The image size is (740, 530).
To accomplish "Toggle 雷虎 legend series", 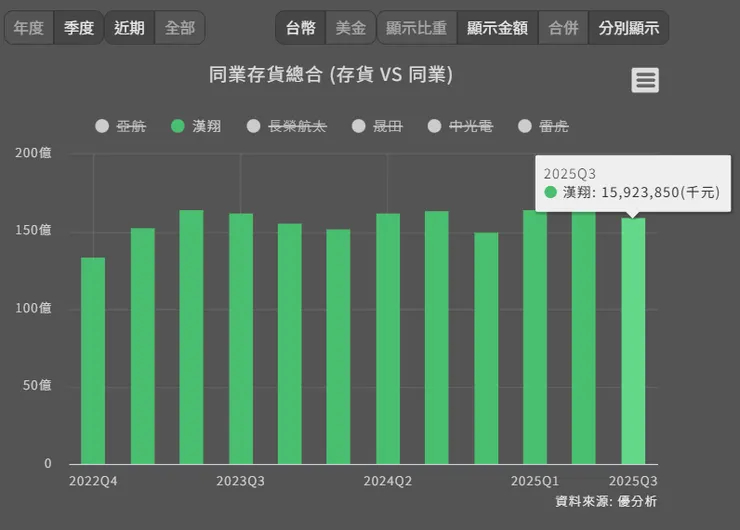I will tap(543, 126).
